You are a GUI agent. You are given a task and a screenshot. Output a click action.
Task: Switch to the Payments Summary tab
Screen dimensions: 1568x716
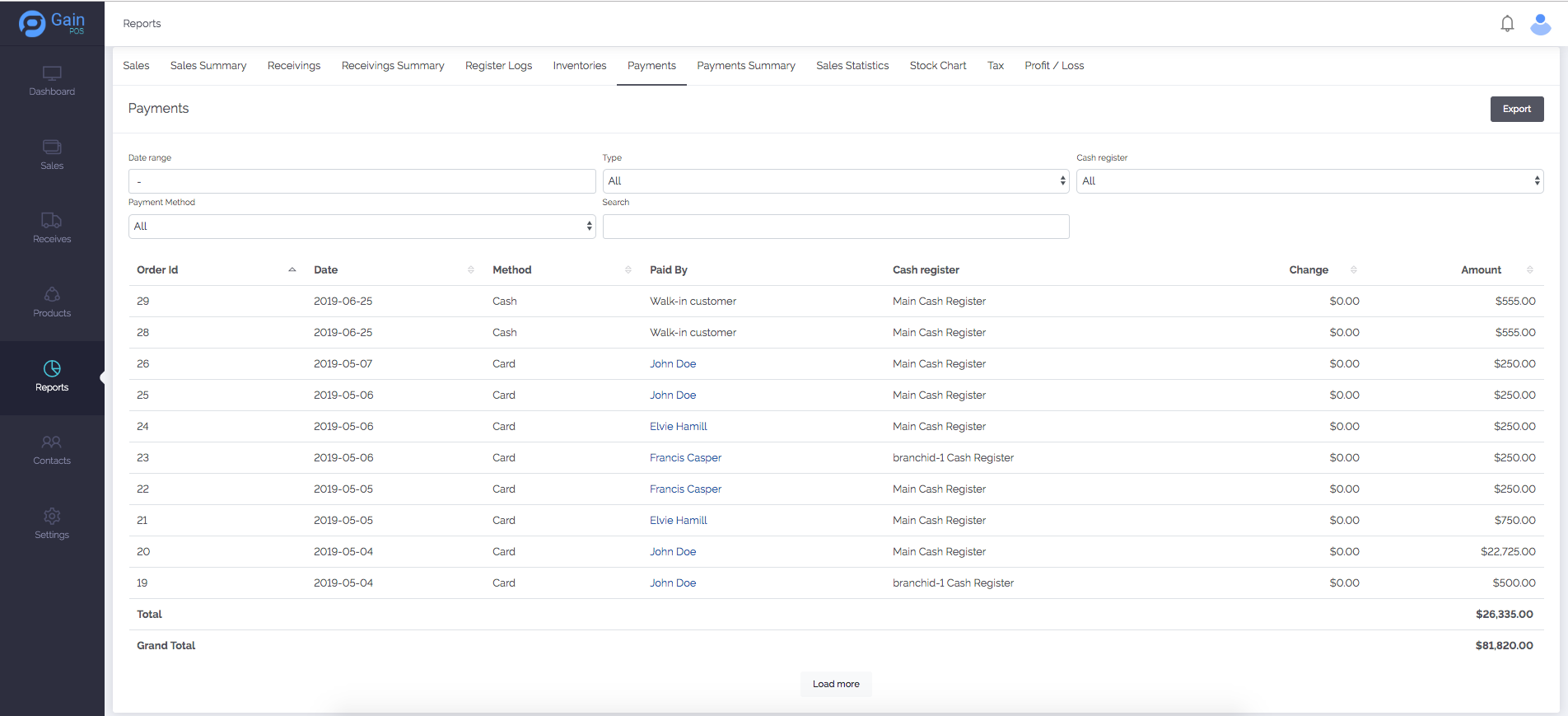pyautogui.click(x=745, y=66)
